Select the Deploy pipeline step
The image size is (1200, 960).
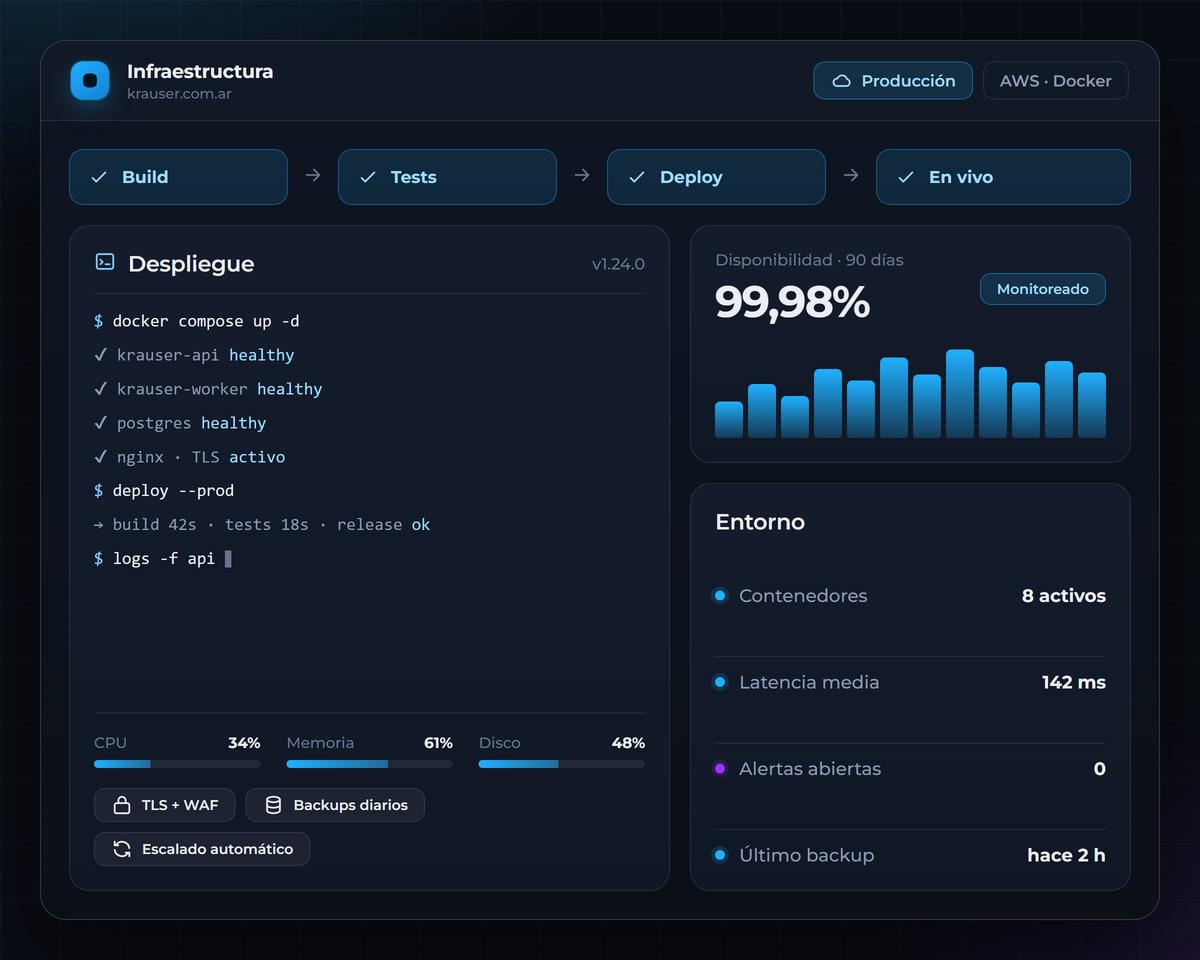click(x=716, y=177)
